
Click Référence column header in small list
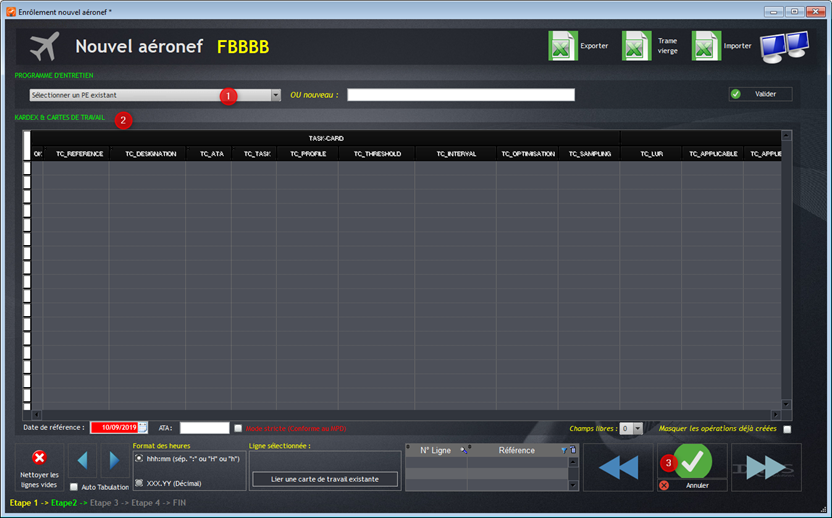pyautogui.click(x=517, y=451)
